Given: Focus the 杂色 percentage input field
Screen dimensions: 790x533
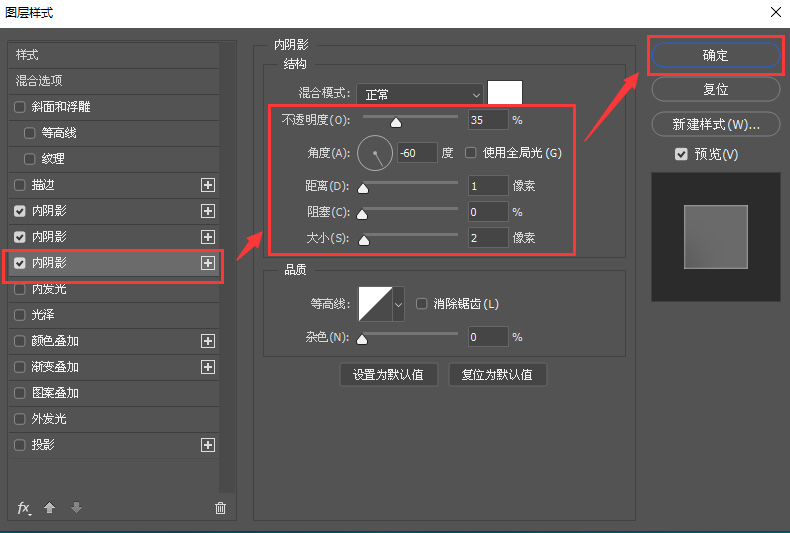Looking at the screenshot, I should 488,337.
